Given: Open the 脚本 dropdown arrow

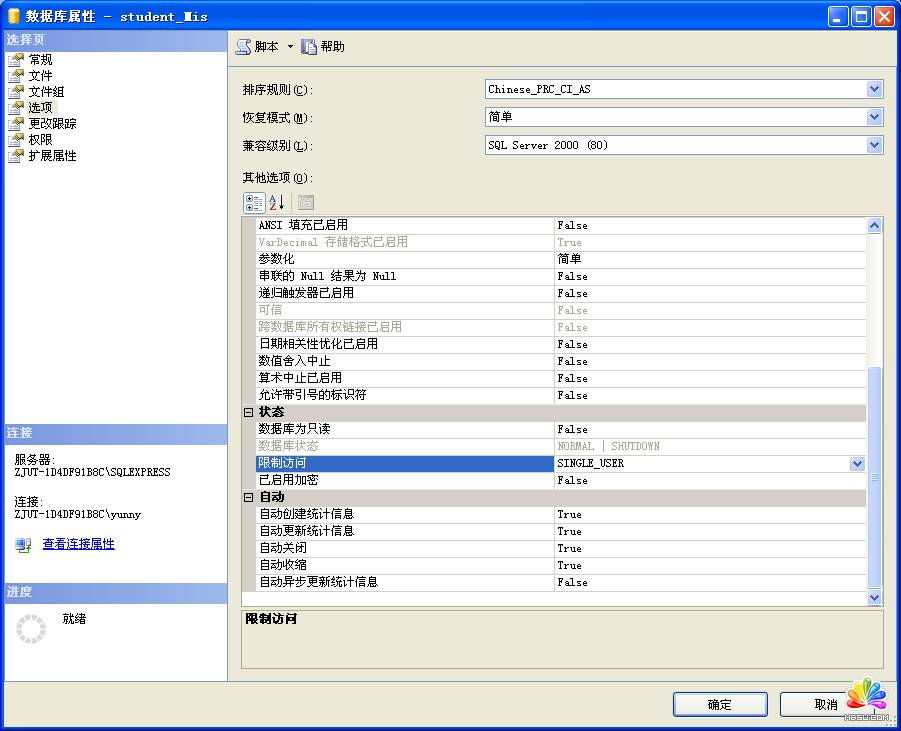Looking at the screenshot, I should pyautogui.click(x=290, y=47).
